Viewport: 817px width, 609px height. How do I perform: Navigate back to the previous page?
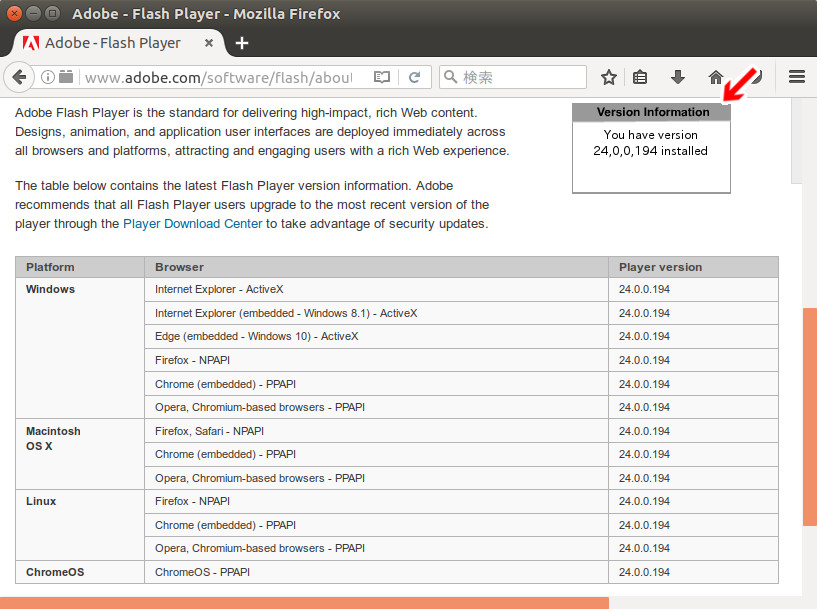tap(20, 76)
